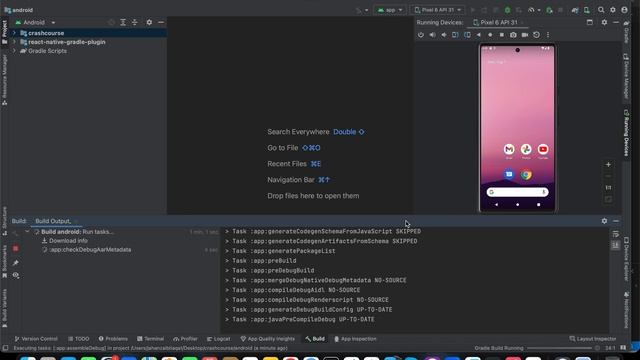Expand Gradle Scripts node
Viewport: 640px width, 360px height.
click(14, 51)
